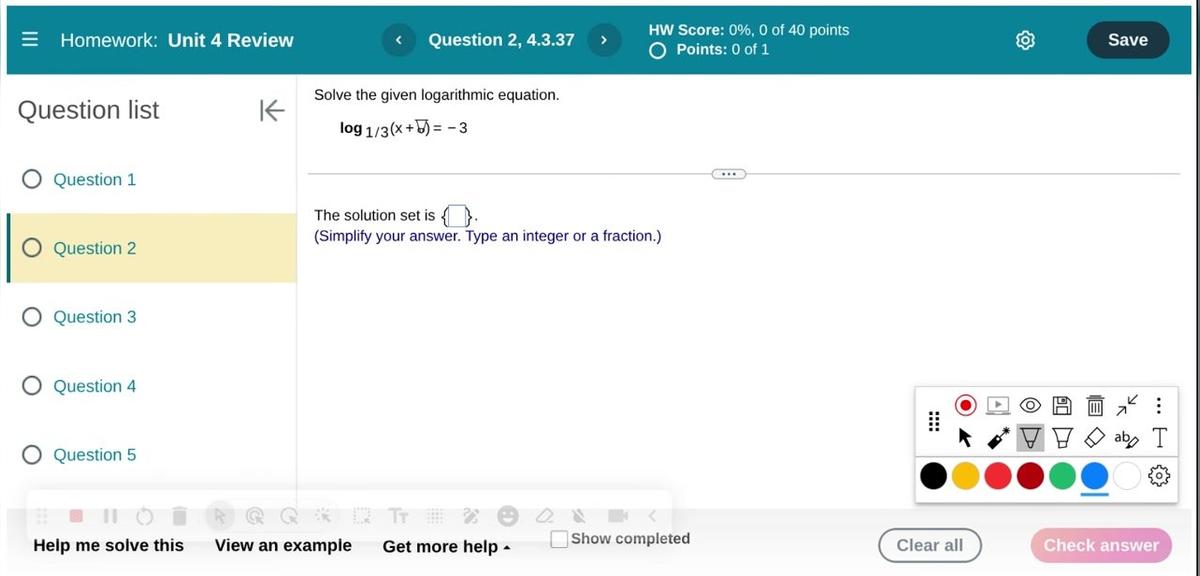Click the Help me solve this option
The image size is (1200, 576).
click(107, 546)
